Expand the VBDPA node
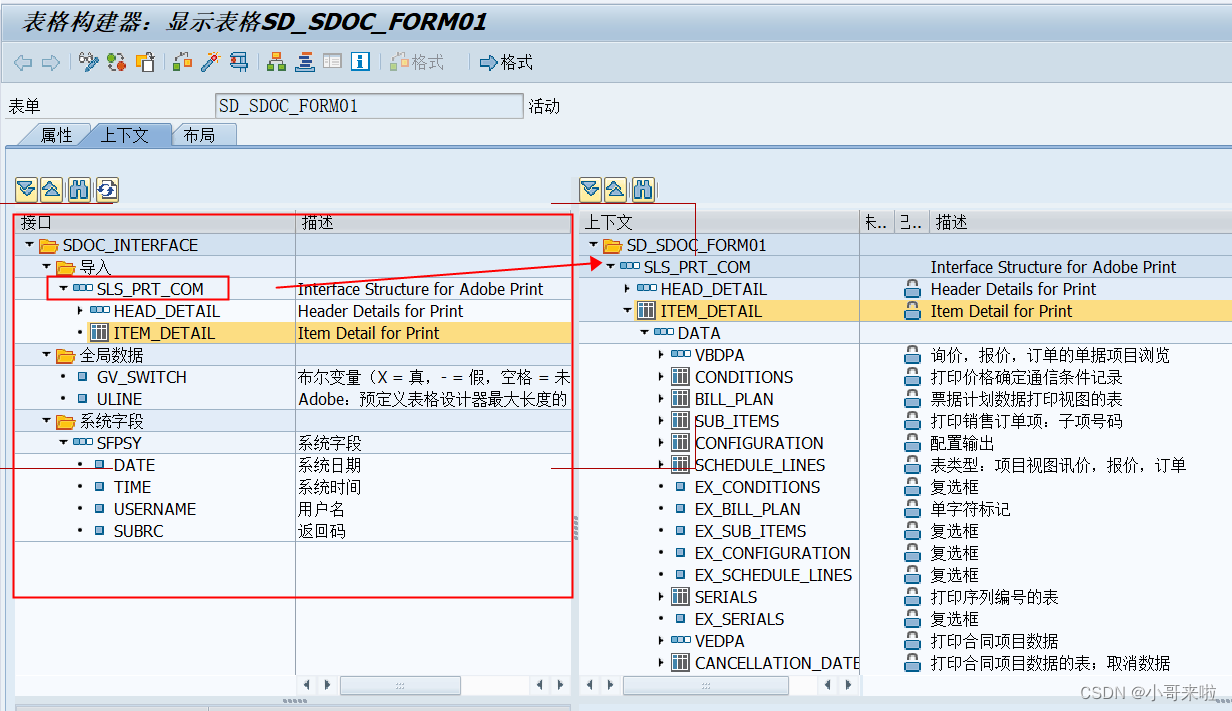Viewport: 1232px width, 711px height. (661, 355)
